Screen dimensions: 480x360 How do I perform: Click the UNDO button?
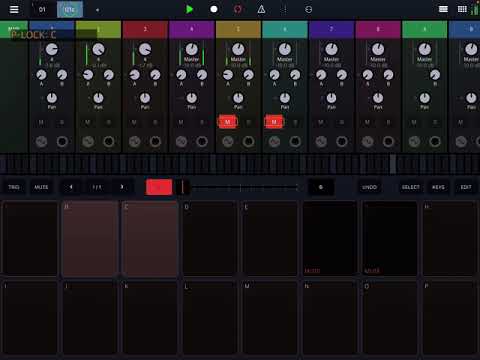pos(369,187)
